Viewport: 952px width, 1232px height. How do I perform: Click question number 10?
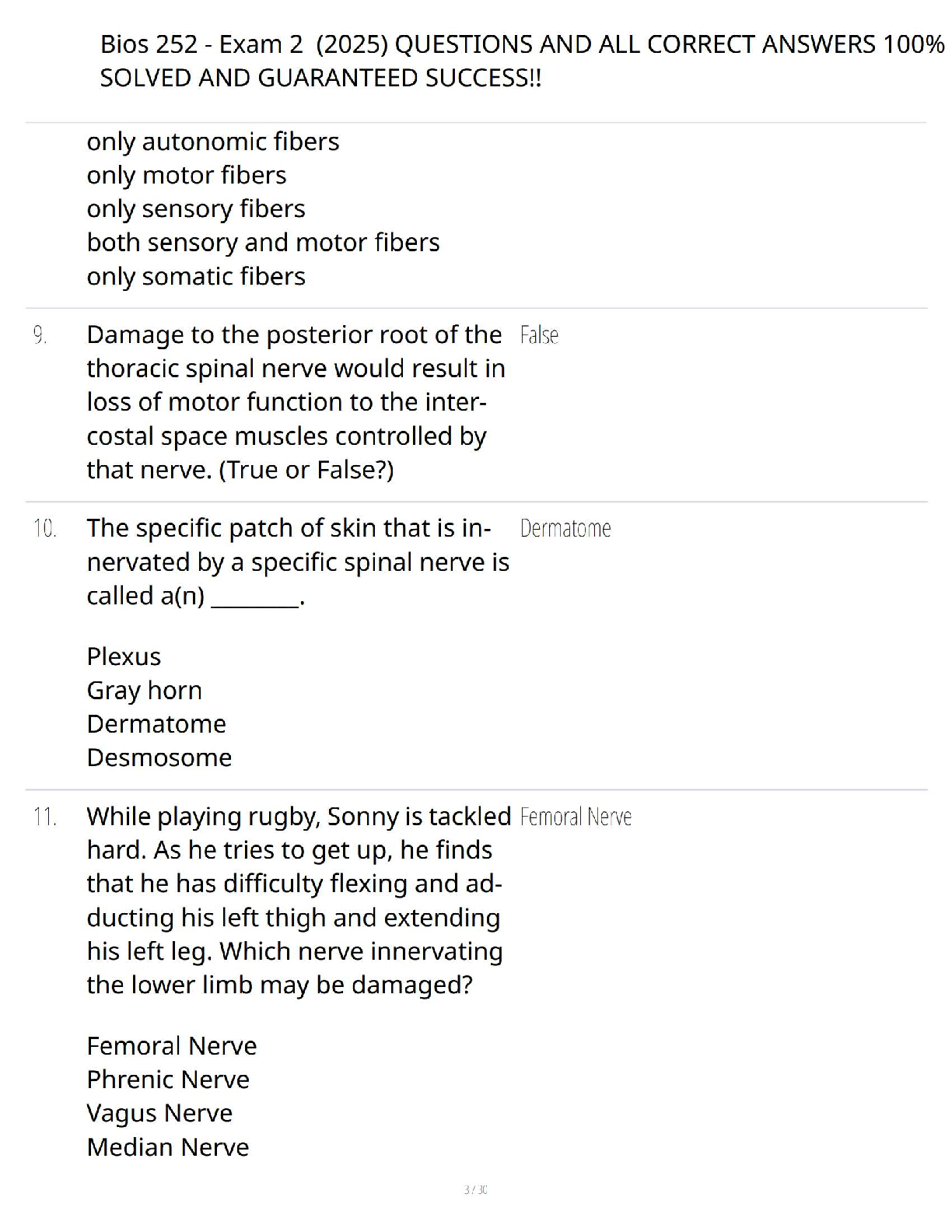coord(45,528)
